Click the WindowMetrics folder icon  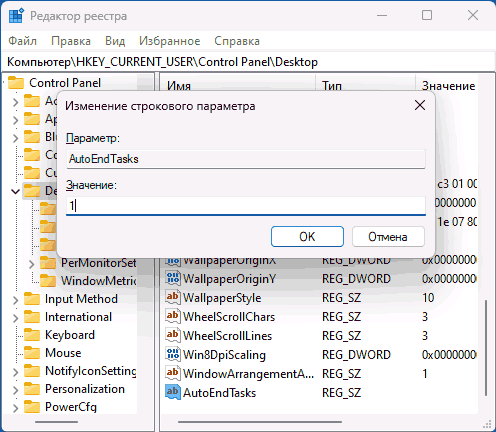(x=48, y=281)
